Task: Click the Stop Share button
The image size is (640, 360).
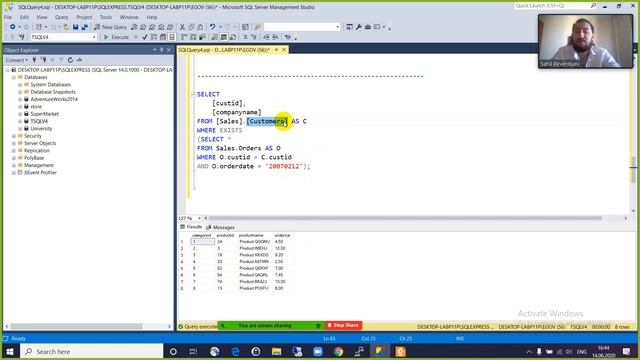Action: click(x=343, y=325)
